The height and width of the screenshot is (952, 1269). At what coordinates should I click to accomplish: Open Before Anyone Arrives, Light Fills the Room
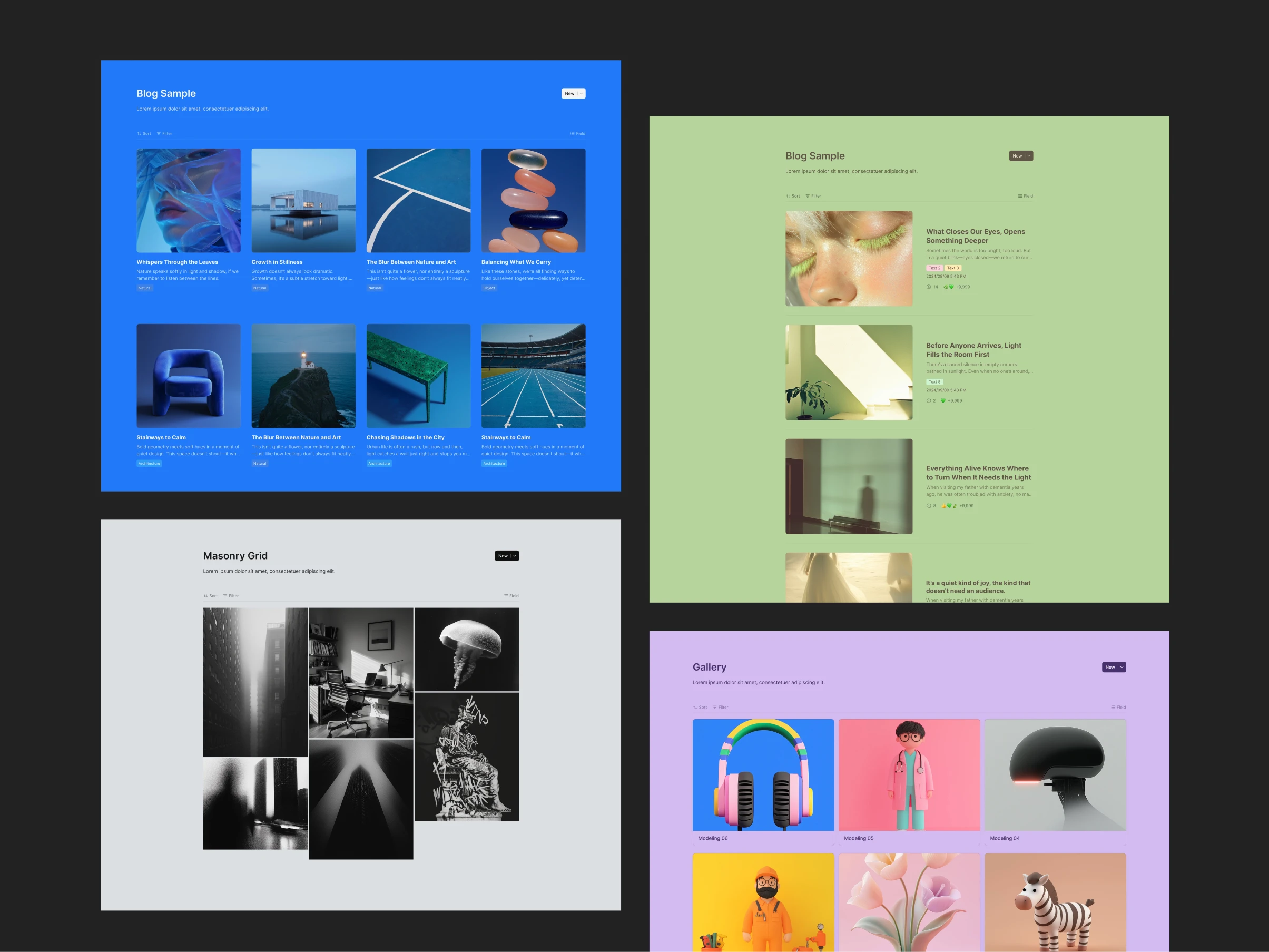973,350
